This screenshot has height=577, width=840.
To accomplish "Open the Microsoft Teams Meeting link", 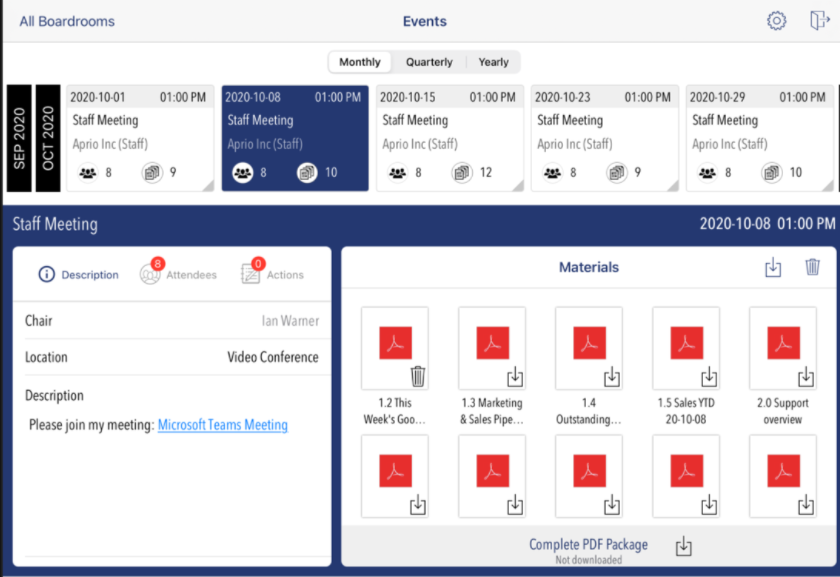I will (222, 424).
